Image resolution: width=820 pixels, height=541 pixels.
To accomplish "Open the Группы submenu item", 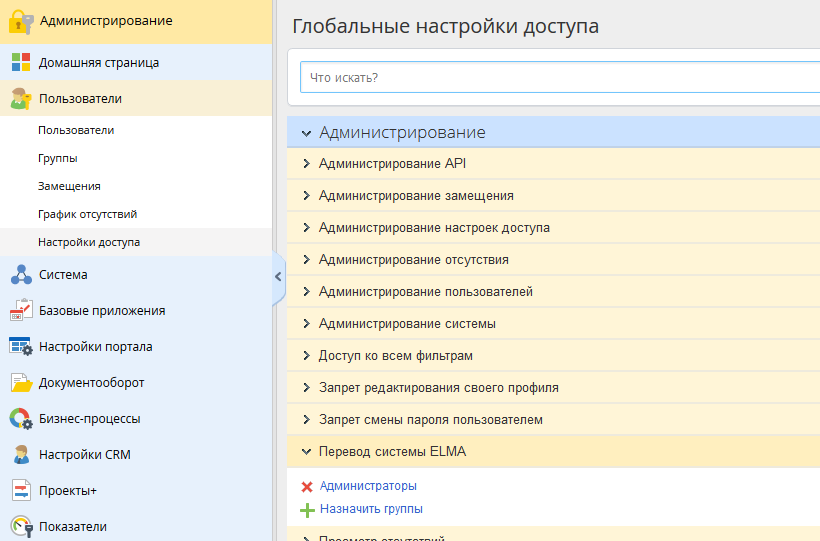I will [58, 158].
